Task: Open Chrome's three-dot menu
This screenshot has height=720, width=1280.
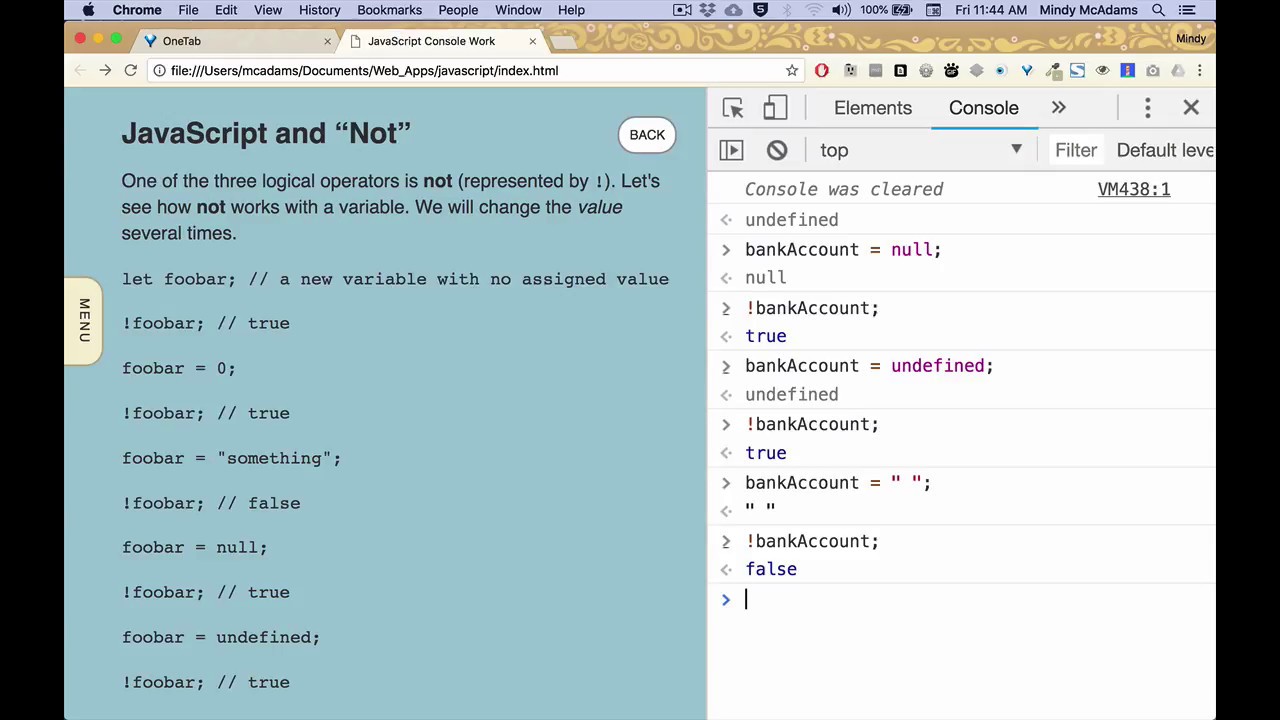Action: 1199,71
